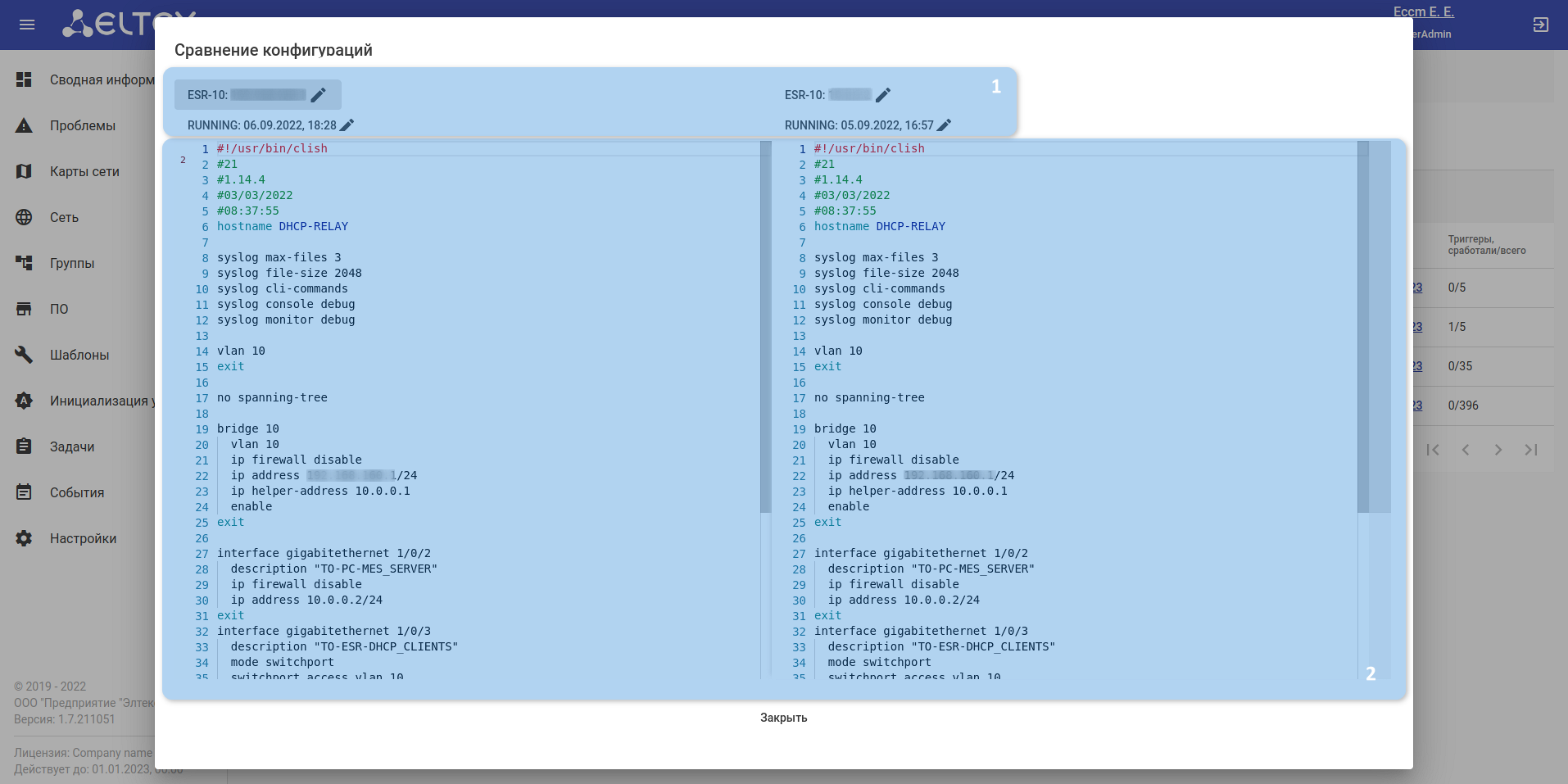Click 'syslog console debug' in right pane
This screenshot has height=784, width=1568.
click(883, 304)
